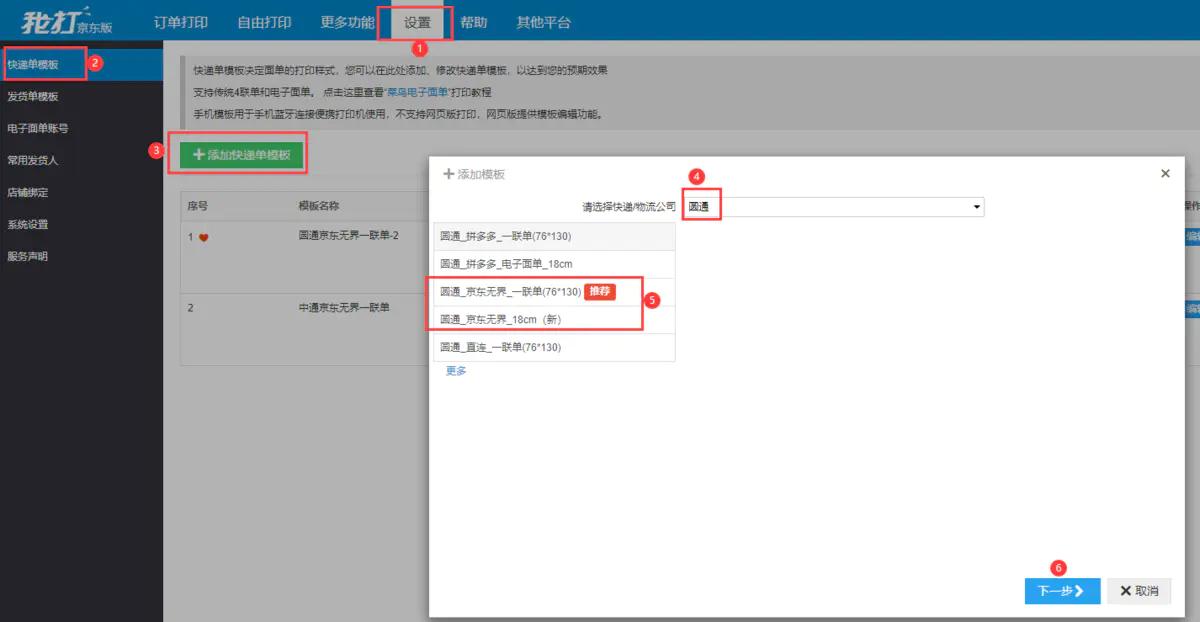The width and height of the screenshot is (1200, 622).
Task: Switch to the 订单打印 menu tab
Action: tap(180, 19)
